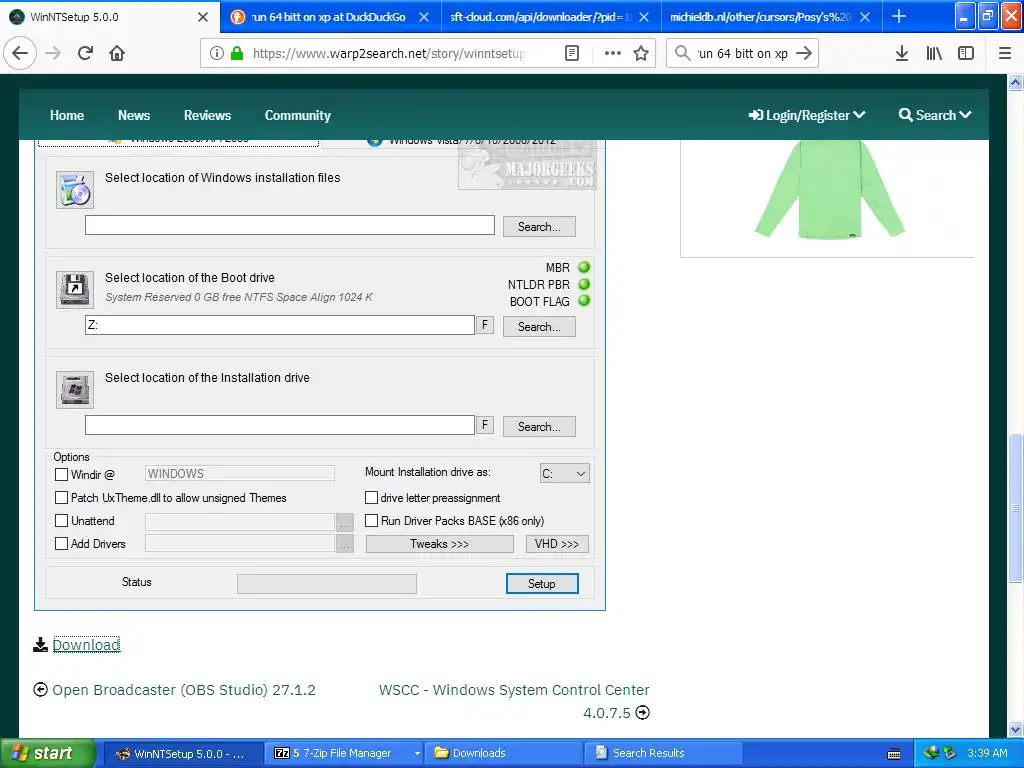Open the Open Broadcaster OBS Studio 27.1.2 link
The height and width of the screenshot is (768, 1024).
click(x=184, y=690)
